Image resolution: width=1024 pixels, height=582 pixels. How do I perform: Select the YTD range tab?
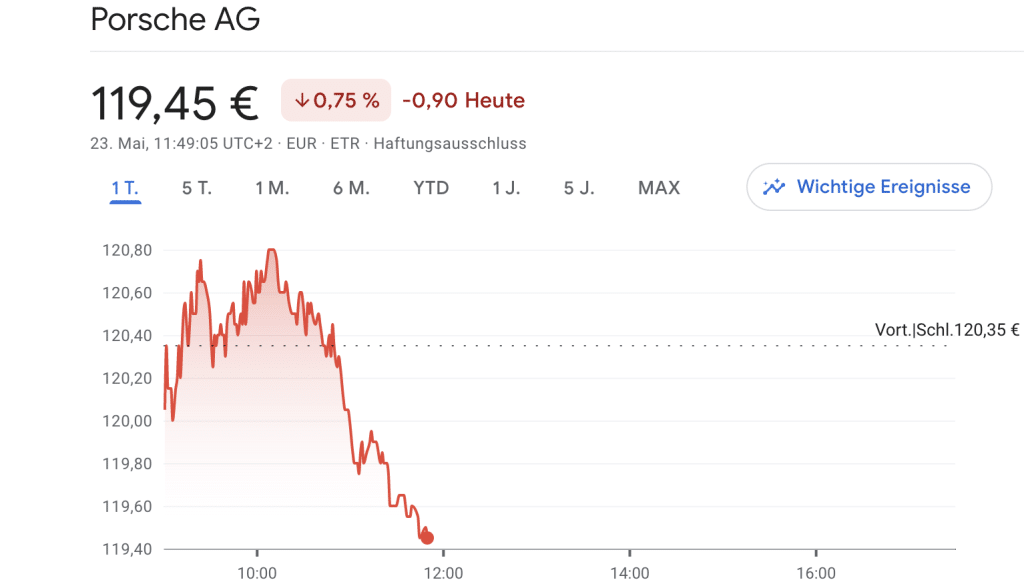click(x=431, y=188)
